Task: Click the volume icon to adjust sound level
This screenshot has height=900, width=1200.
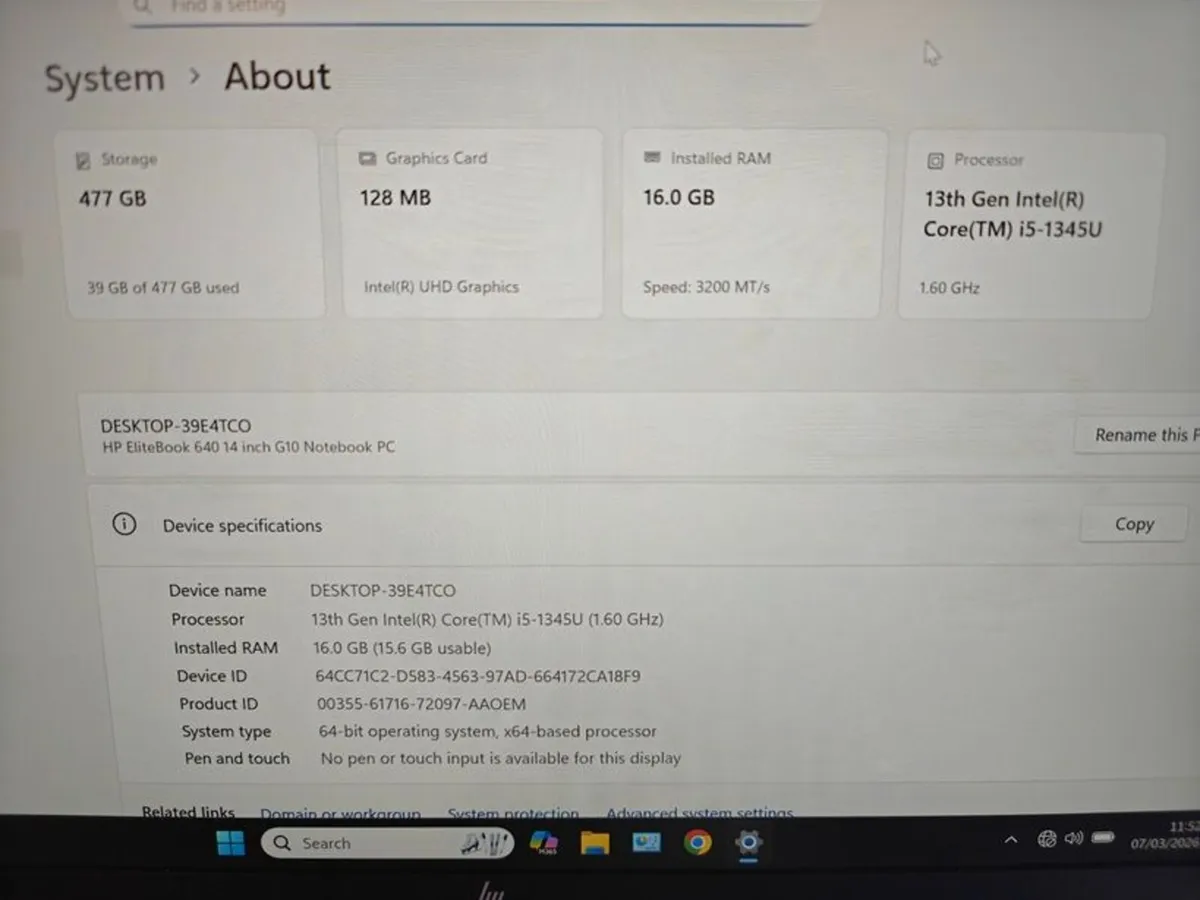Action: pos(1073,839)
